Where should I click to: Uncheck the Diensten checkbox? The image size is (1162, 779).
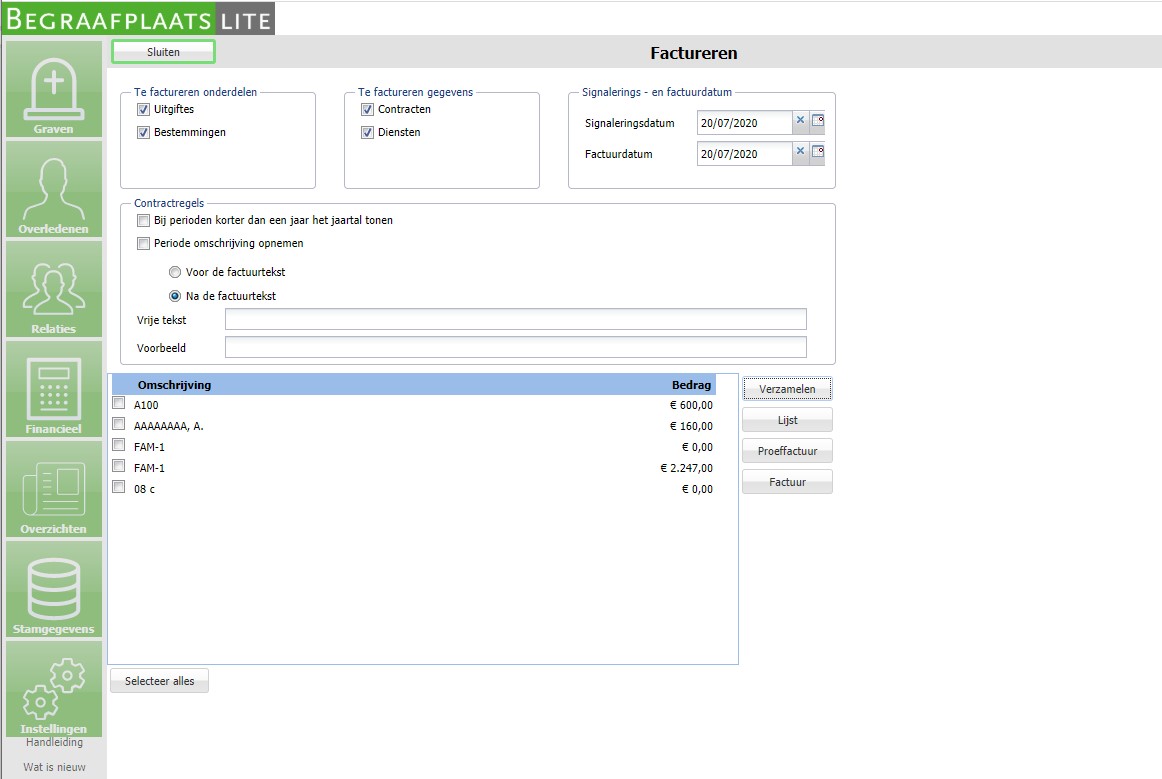point(368,133)
